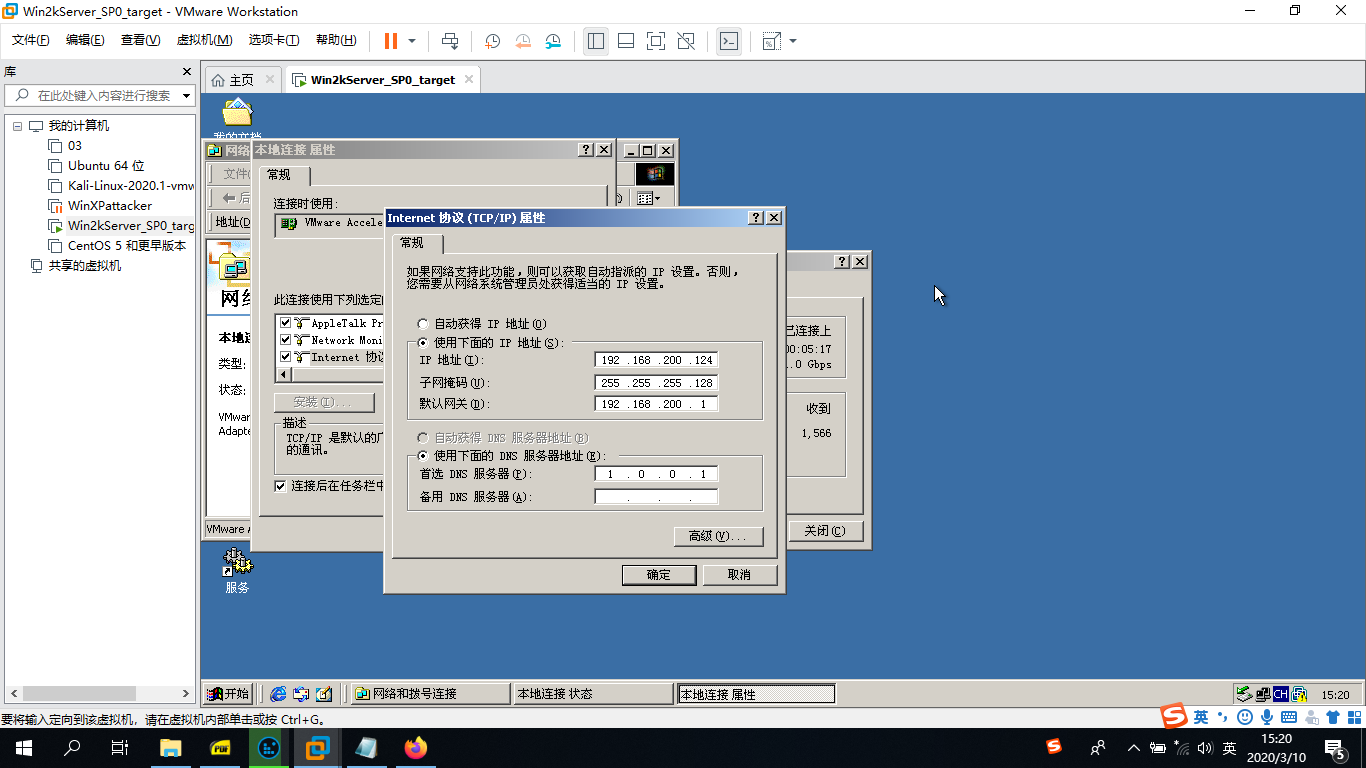Viewport: 1366px width, 768px height.
Task: Open File Explorer from the Windows taskbar
Action: (x=171, y=748)
